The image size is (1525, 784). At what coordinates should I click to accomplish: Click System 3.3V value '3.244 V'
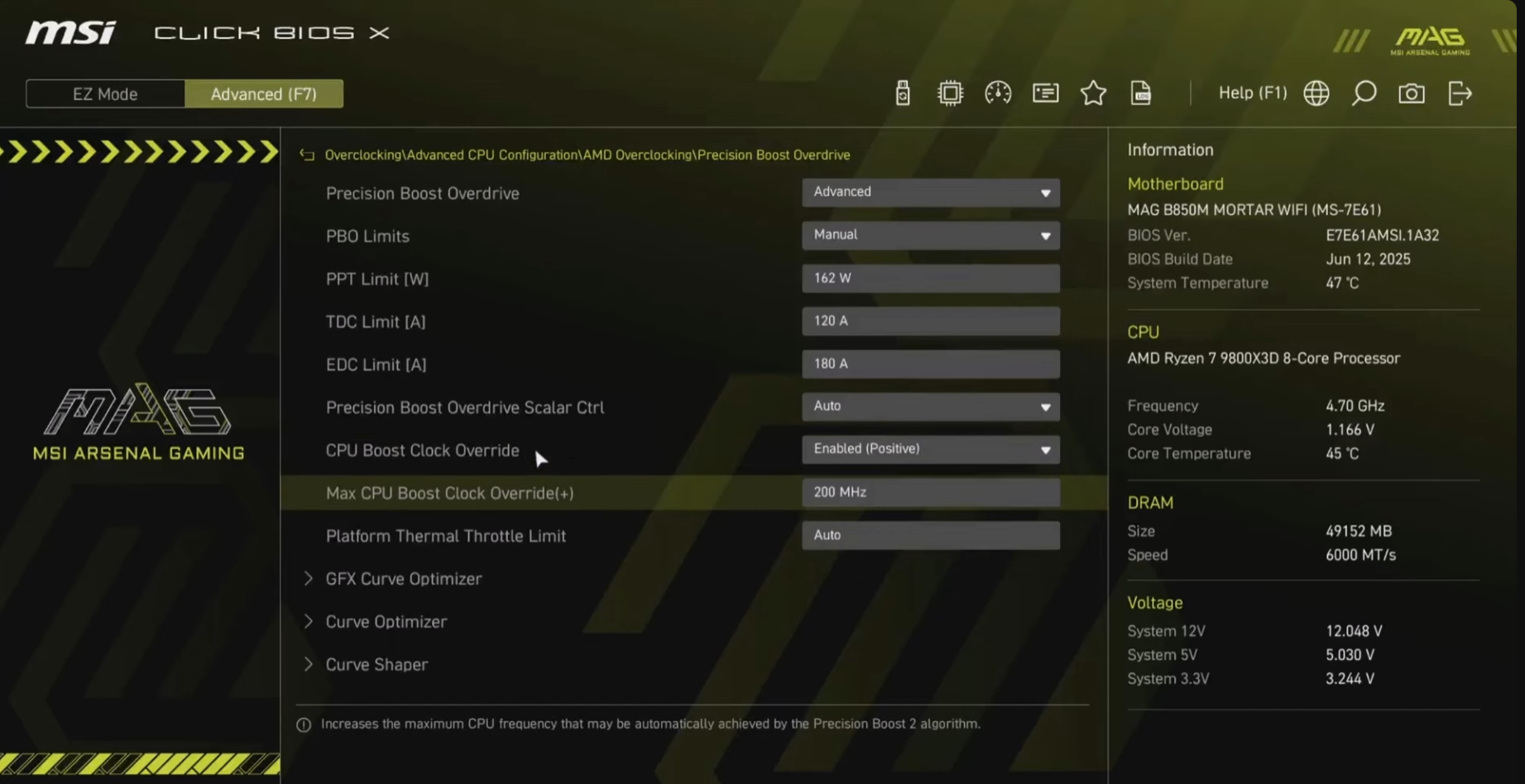pyautogui.click(x=1350, y=679)
